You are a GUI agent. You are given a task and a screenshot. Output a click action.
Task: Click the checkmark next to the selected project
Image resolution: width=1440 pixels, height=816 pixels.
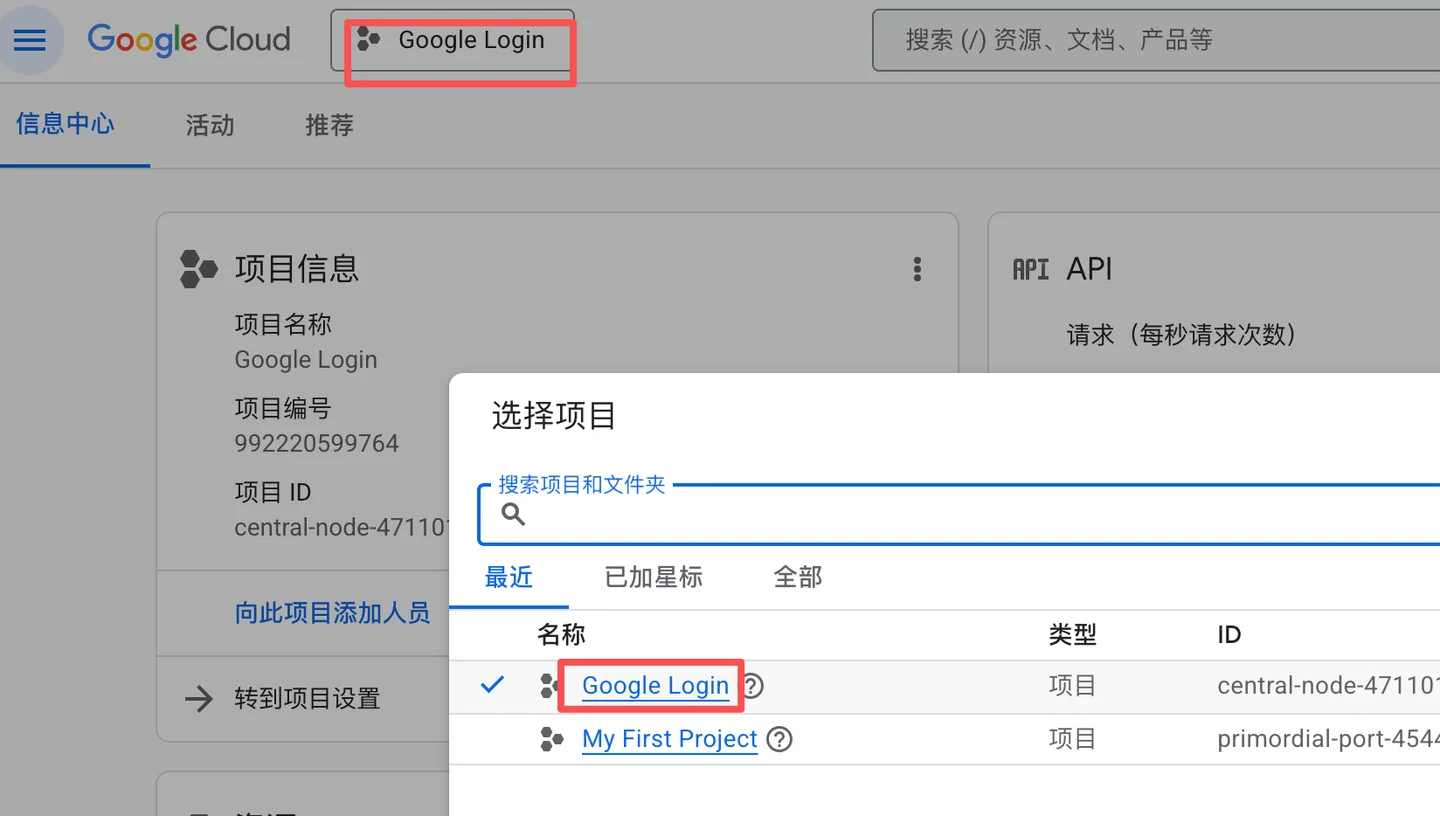(491, 685)
